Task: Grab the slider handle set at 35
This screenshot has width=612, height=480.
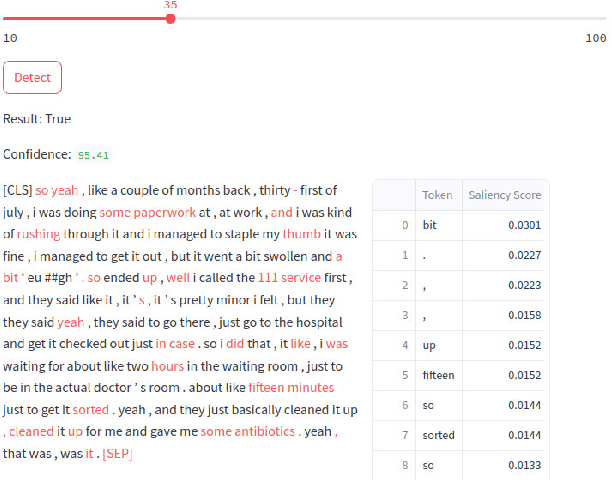Action: click(170, 18)
